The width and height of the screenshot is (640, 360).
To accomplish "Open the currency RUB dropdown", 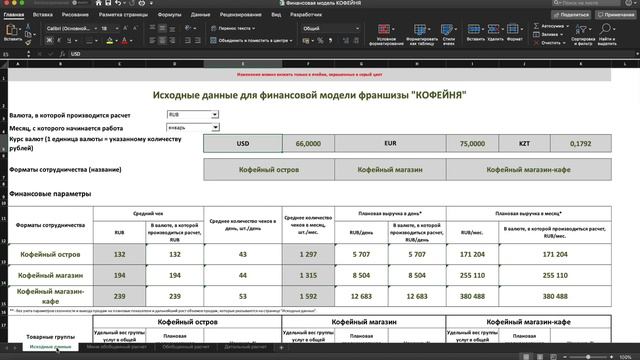I will [x=215, y=115].
